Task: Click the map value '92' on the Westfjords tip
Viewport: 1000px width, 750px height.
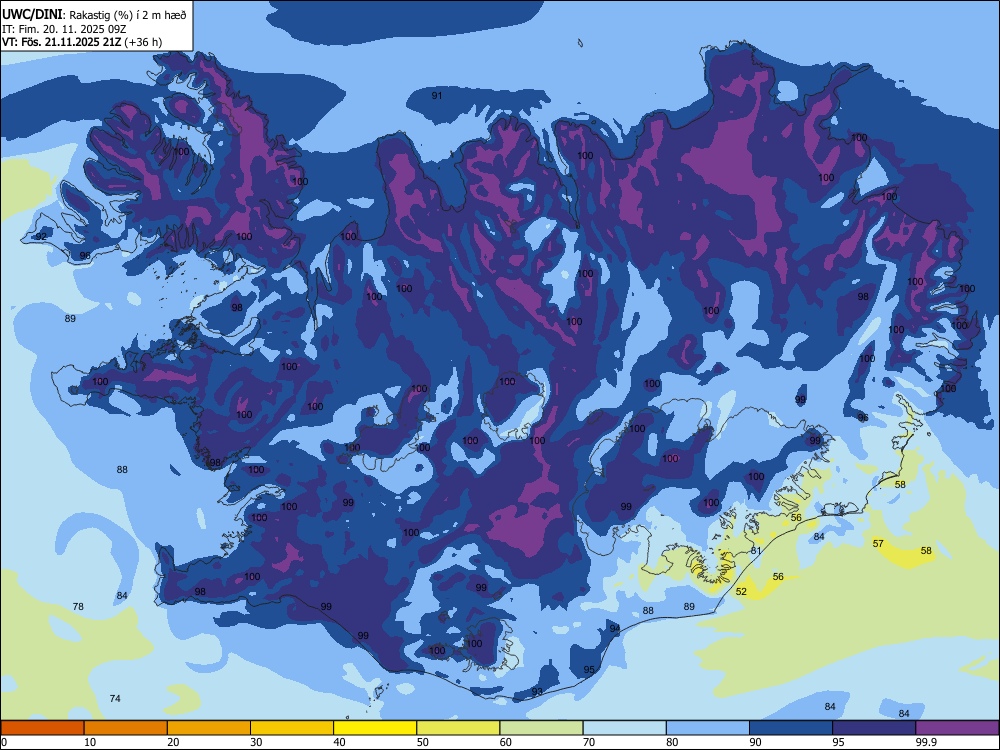Action: [41, 237]
